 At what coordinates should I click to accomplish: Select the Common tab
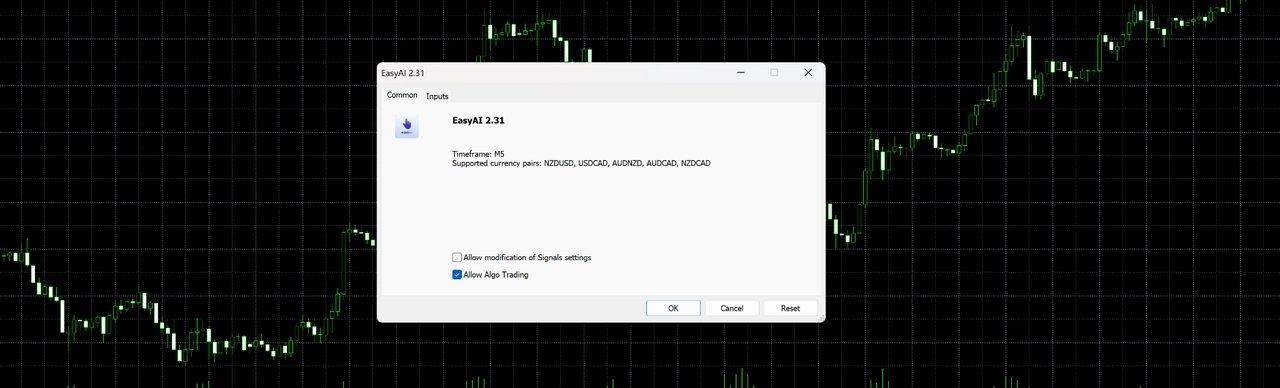point(402,95)
